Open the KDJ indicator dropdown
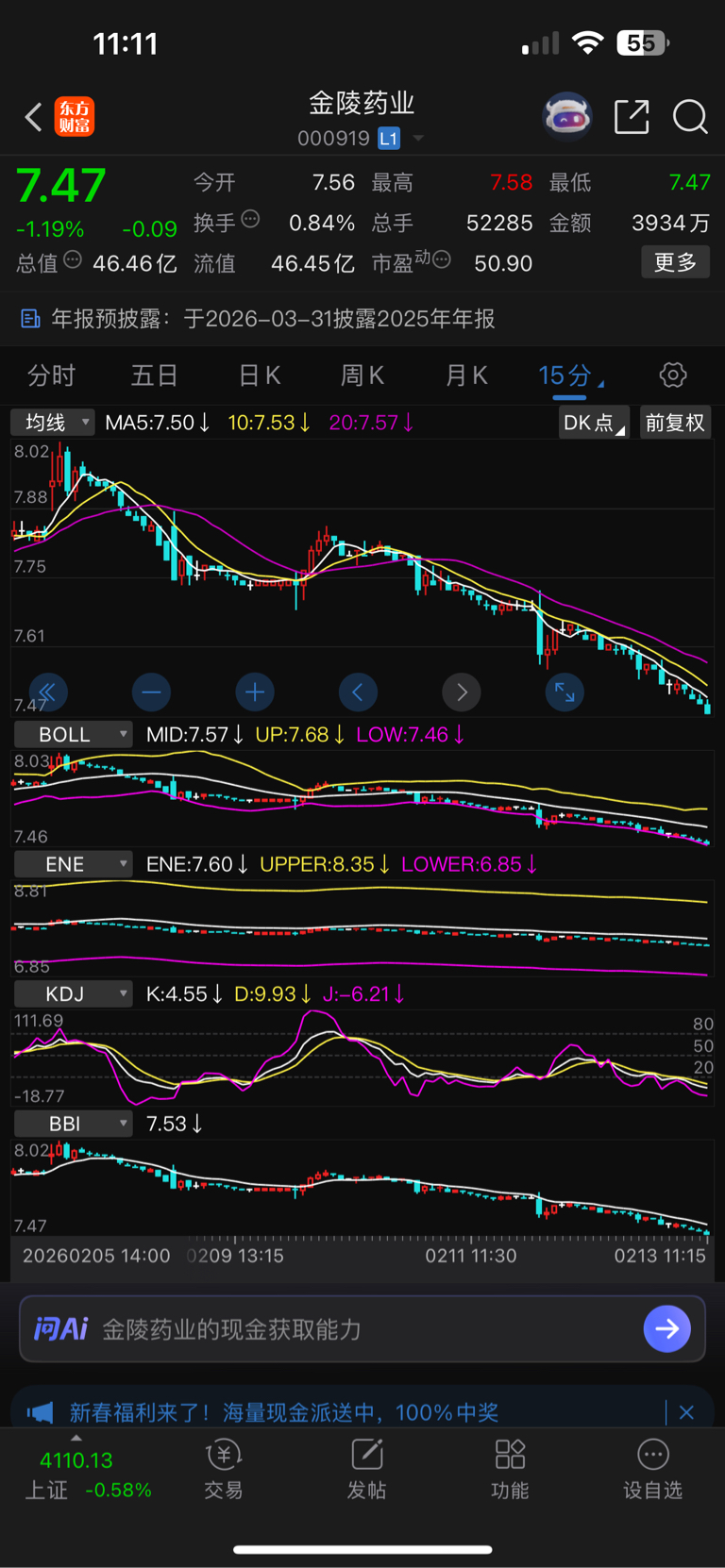This screenshot has height=1568, width=725. 74,993
